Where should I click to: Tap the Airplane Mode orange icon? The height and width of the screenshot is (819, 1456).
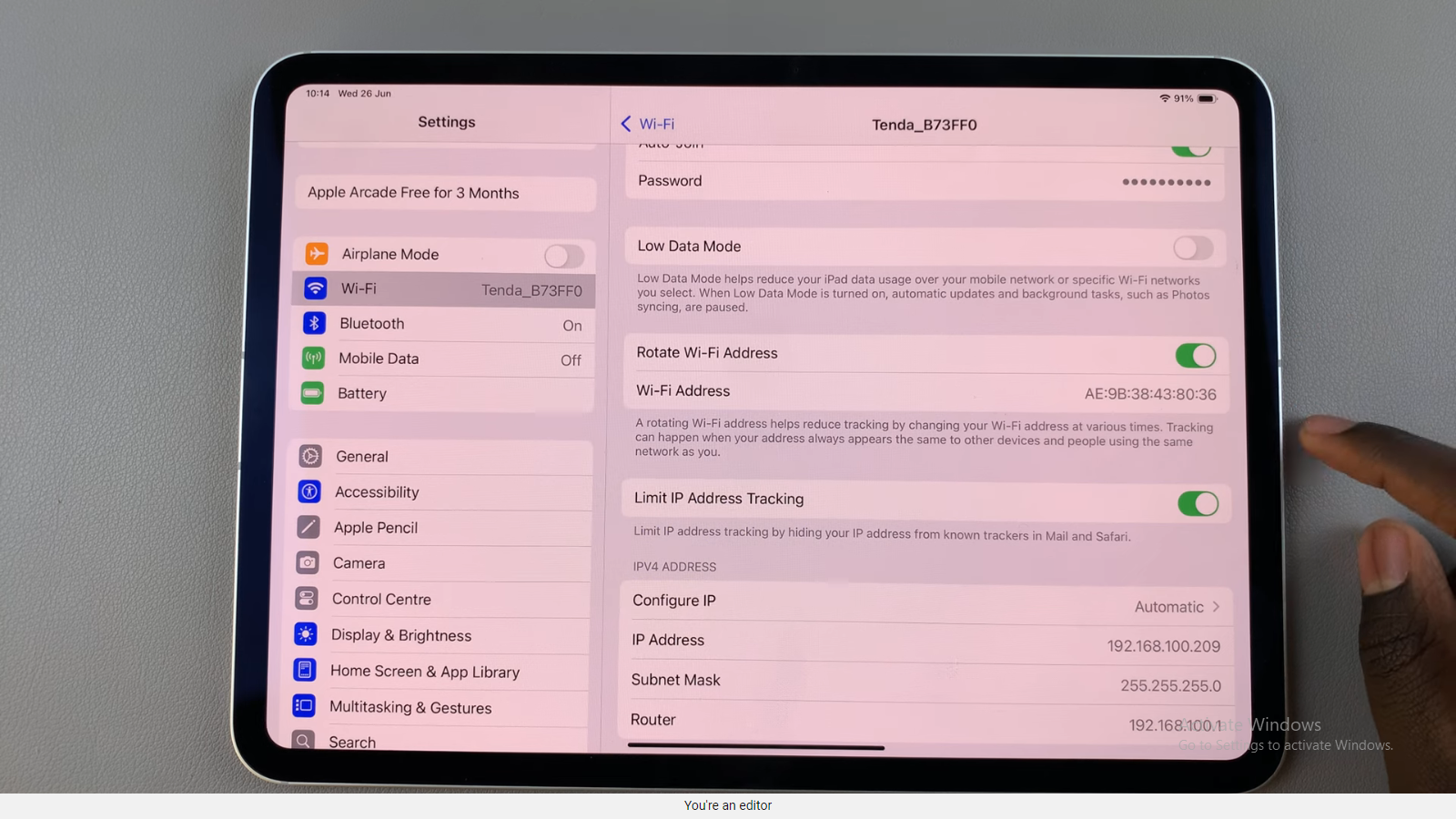[x=317, y=253]
